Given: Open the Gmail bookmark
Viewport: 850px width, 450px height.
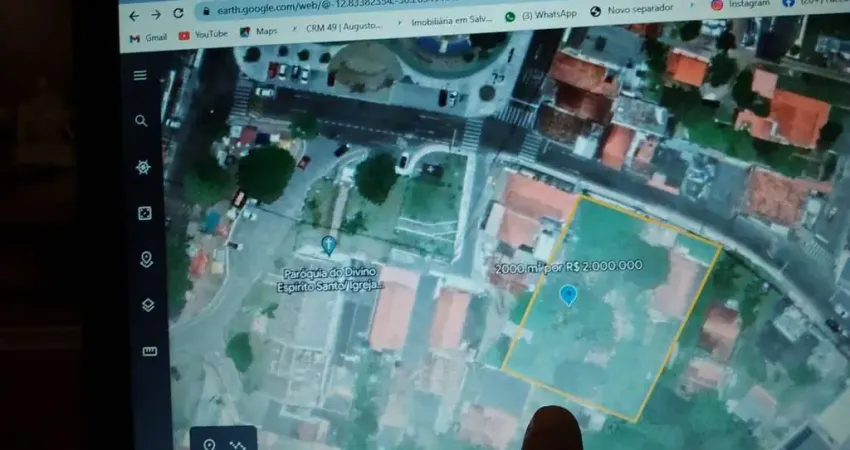Looking at the screenshot, I should (x=148, y=37).
